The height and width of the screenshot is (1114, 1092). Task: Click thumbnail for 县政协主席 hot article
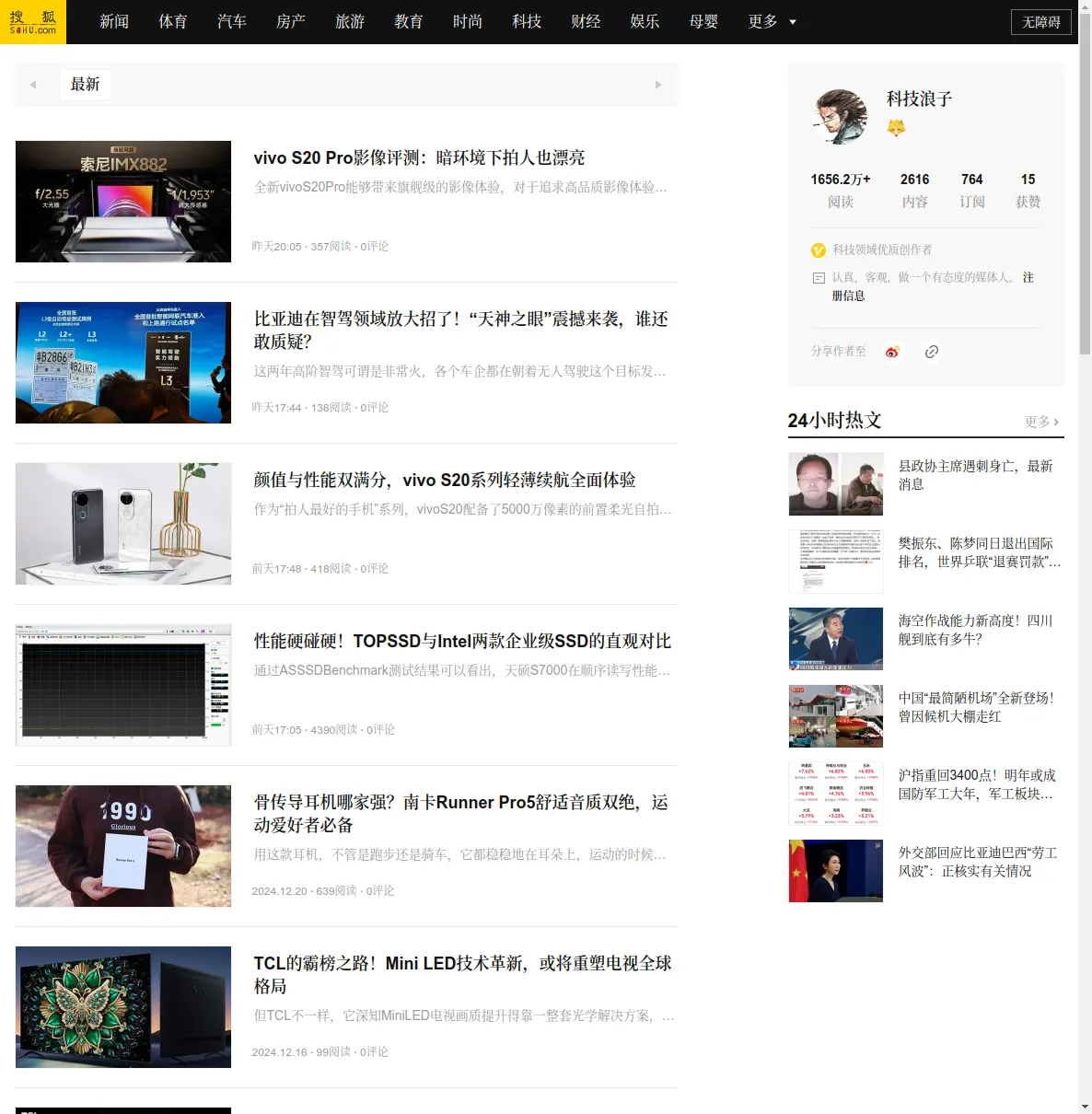(836, 484)
